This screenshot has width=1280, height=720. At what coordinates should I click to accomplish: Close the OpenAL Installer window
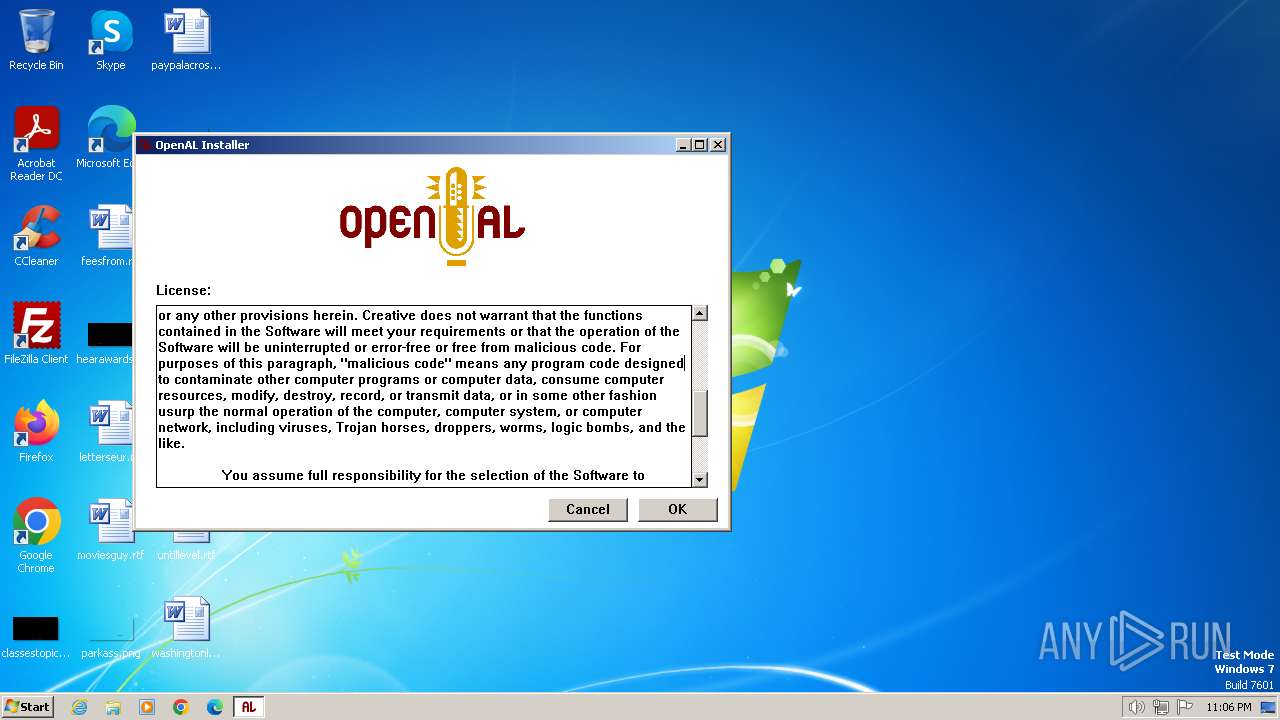point(717,145)
